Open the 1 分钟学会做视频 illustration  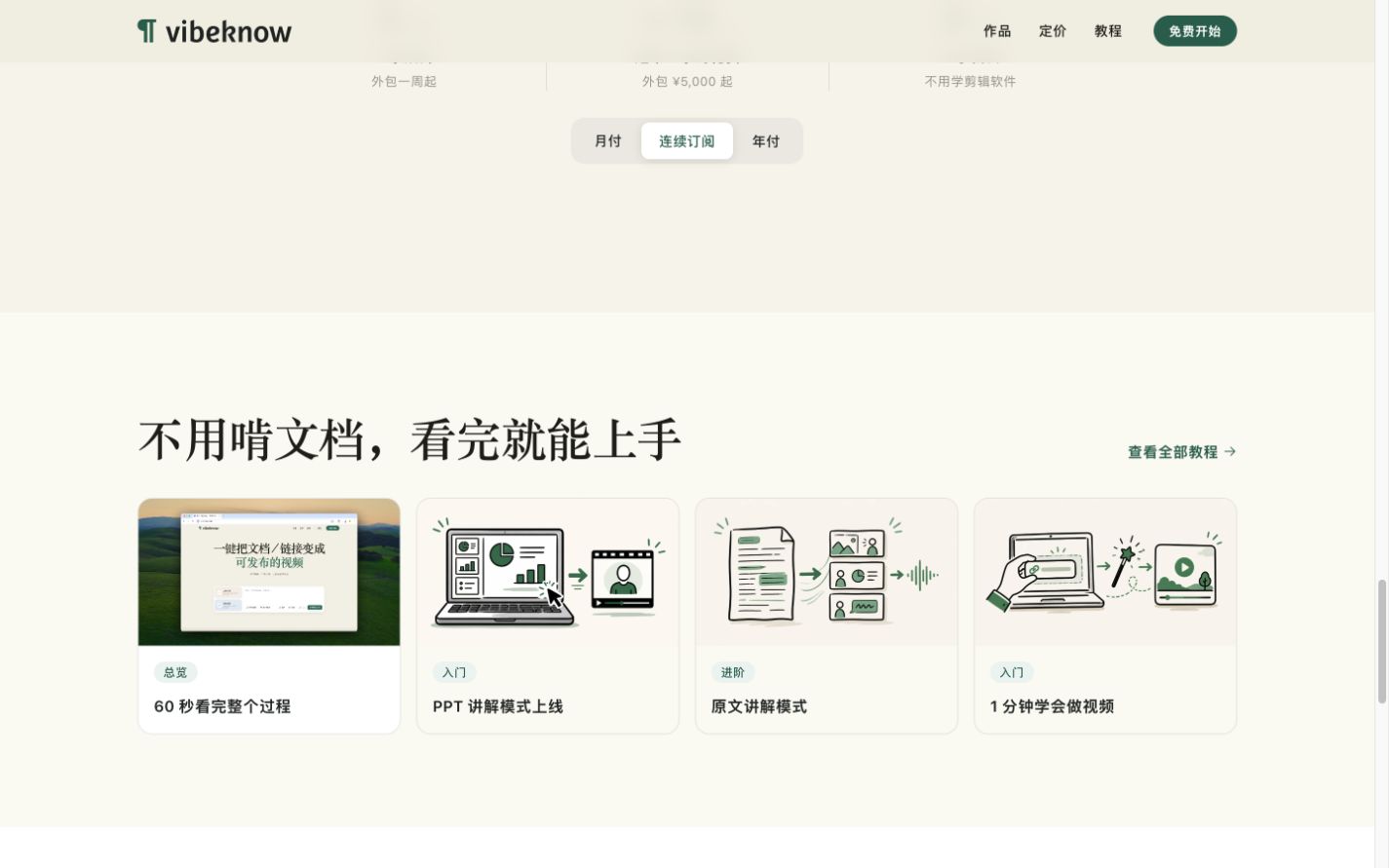click(x=1105, y=572)
